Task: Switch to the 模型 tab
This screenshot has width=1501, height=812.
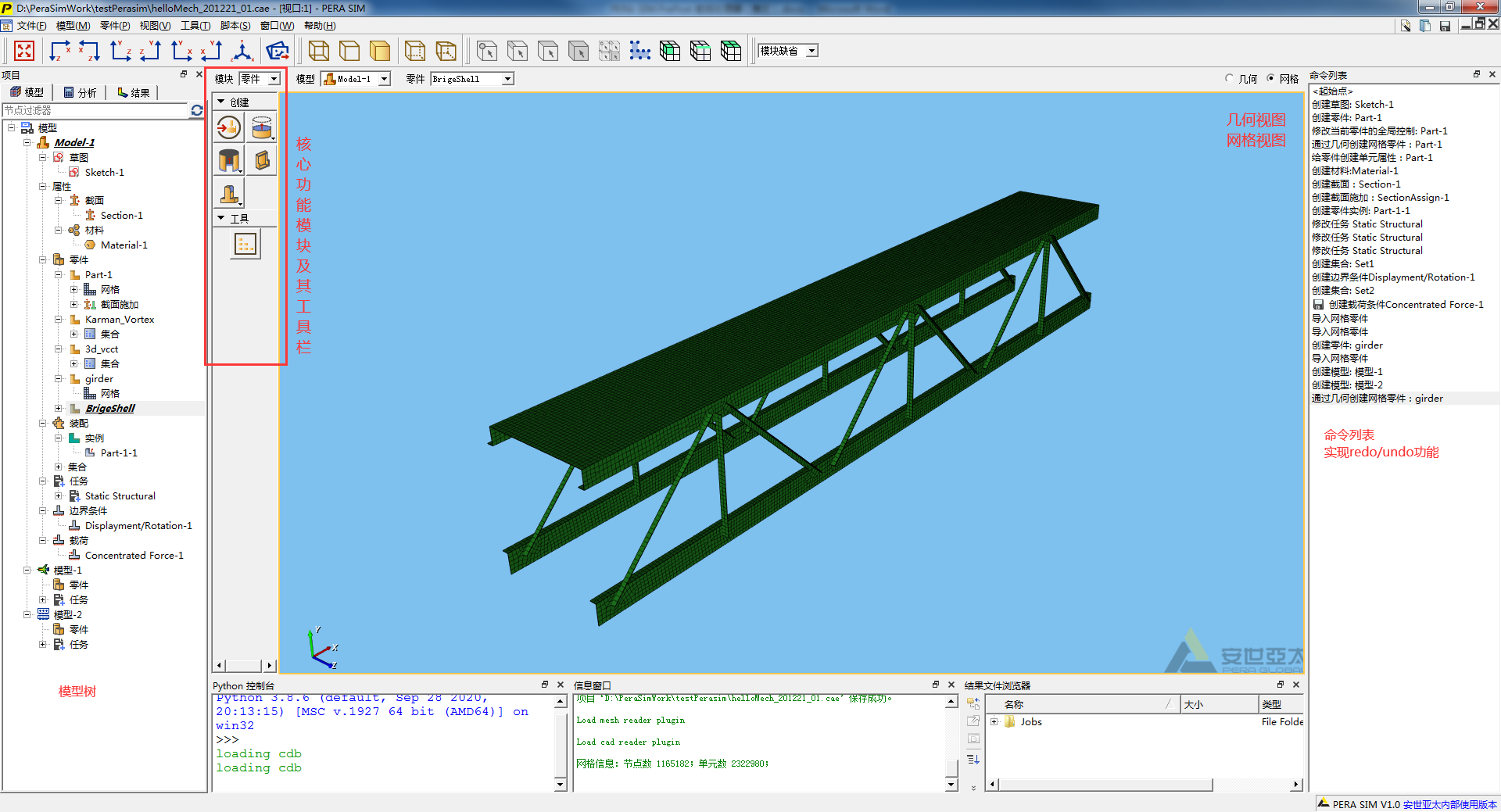Action: (27, 92)
